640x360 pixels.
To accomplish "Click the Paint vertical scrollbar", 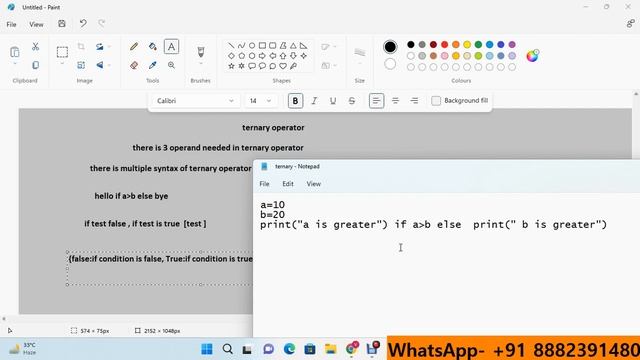I will click(x=636, y=204).
